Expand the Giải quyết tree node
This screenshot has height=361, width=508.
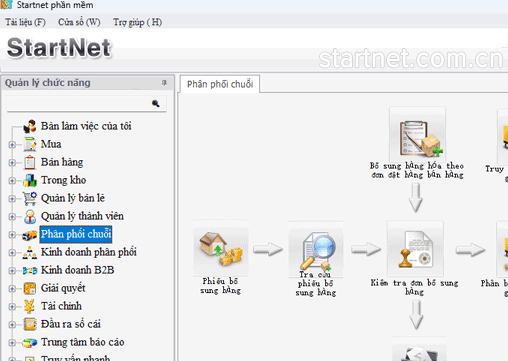(12, 289)
